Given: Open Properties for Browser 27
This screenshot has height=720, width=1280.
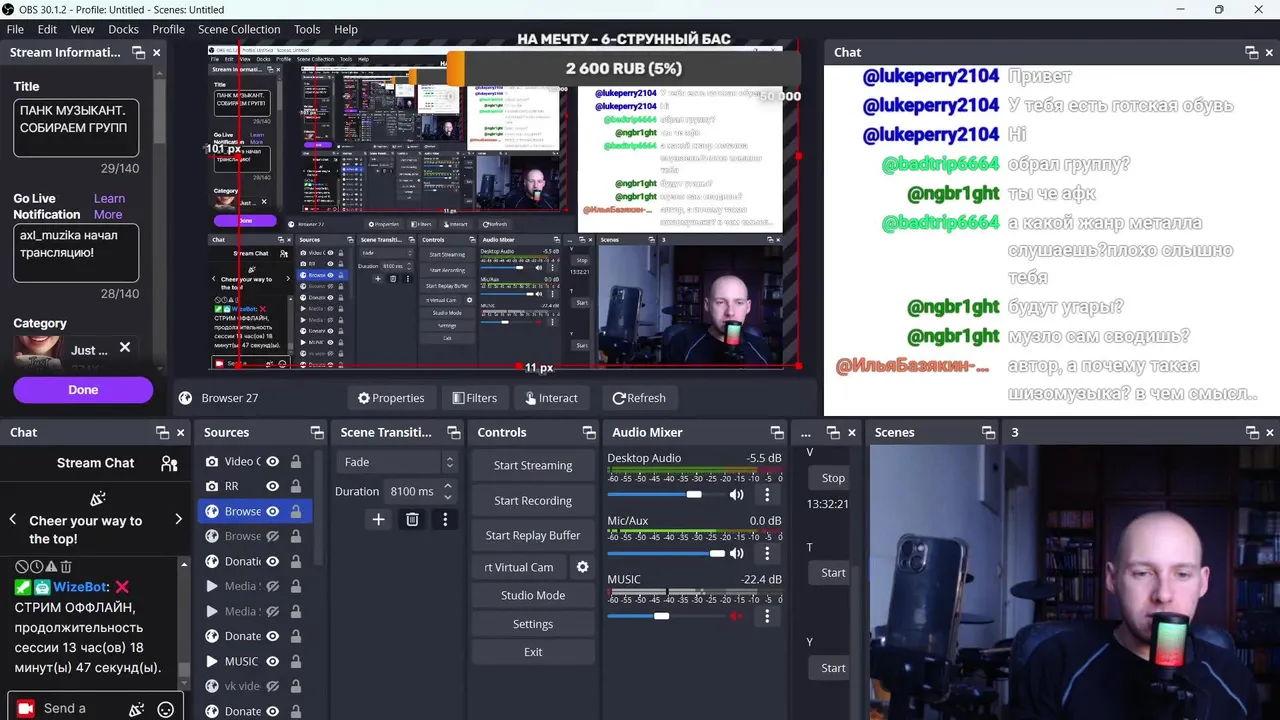Looking at the screenshot, I should click(x=391, y=398).
